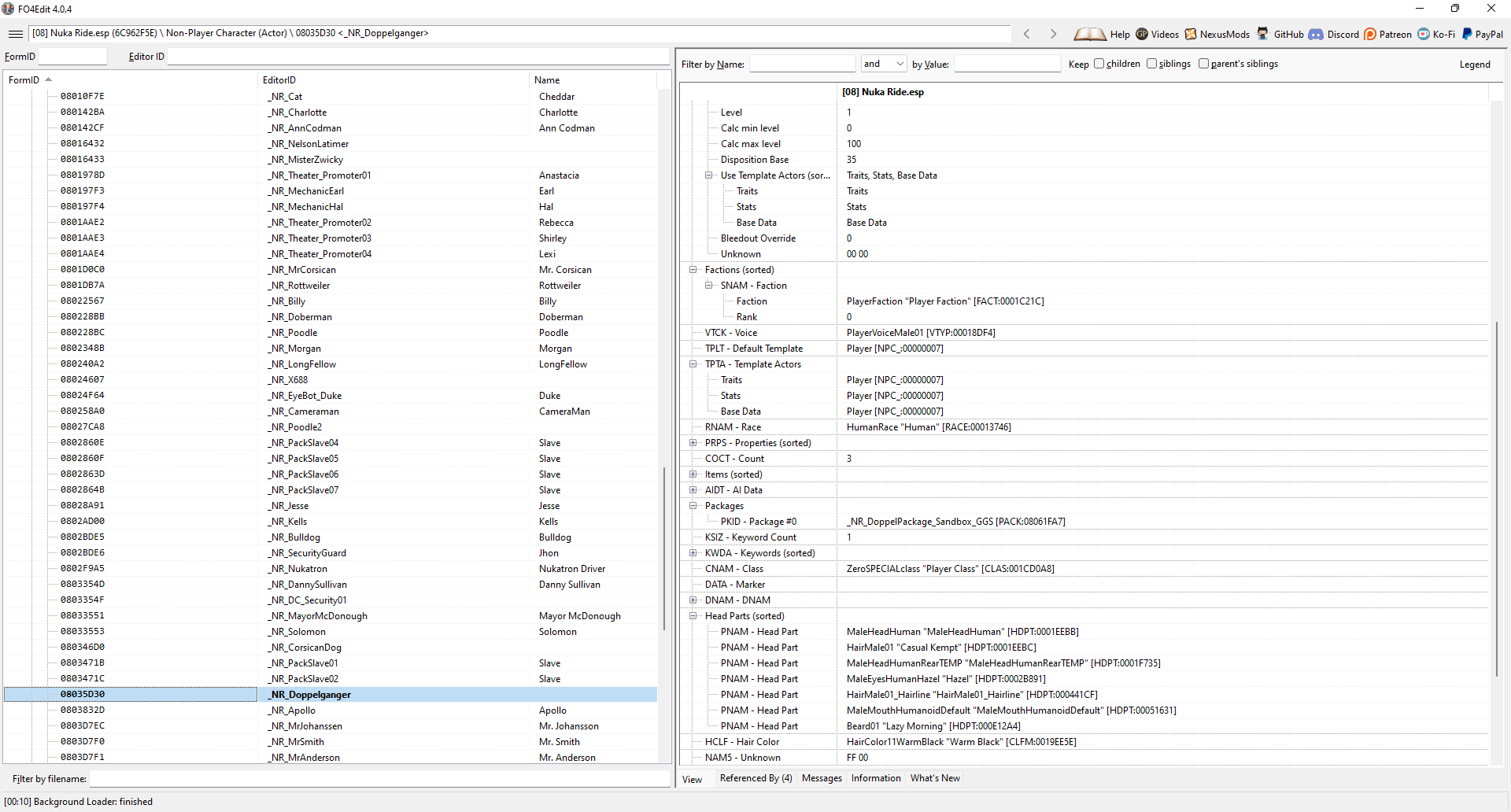Open the Videos link icon
This screenshot has width=1511, height=812.
[1142, 34]
